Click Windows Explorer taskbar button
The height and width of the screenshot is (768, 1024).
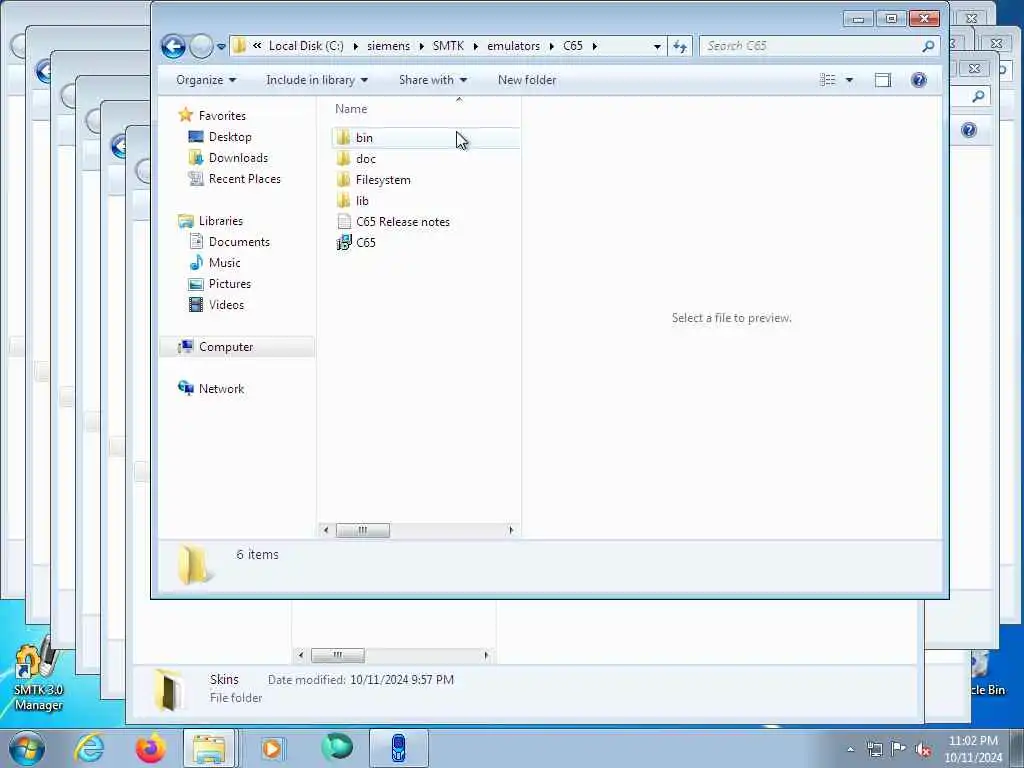point(209,748)
